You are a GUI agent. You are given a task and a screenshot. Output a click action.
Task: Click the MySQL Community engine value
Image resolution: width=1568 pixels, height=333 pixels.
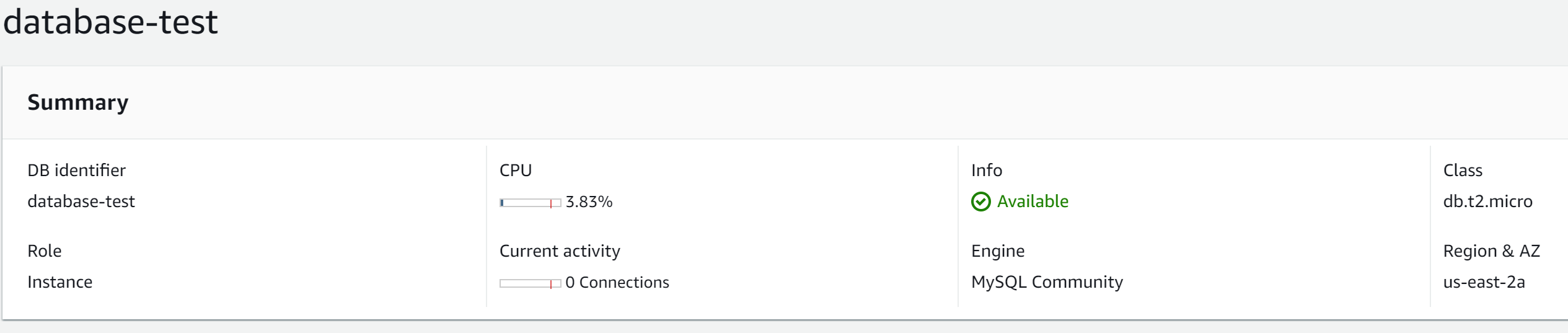pos(1047,282)
